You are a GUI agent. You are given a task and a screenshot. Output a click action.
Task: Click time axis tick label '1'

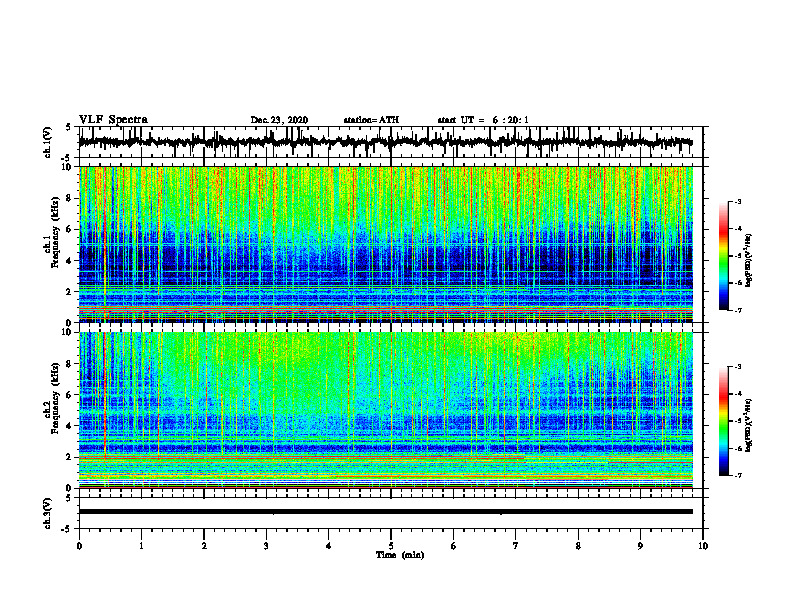141,546
